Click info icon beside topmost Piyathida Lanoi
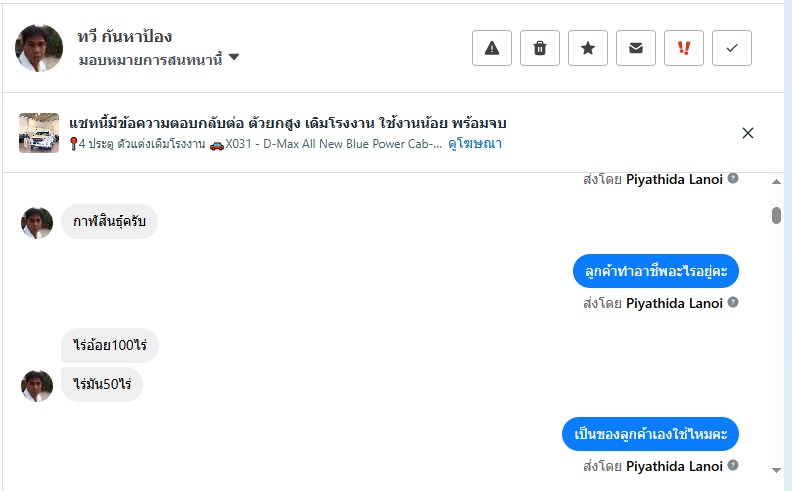The image size is (792, 491). [733, 179]
